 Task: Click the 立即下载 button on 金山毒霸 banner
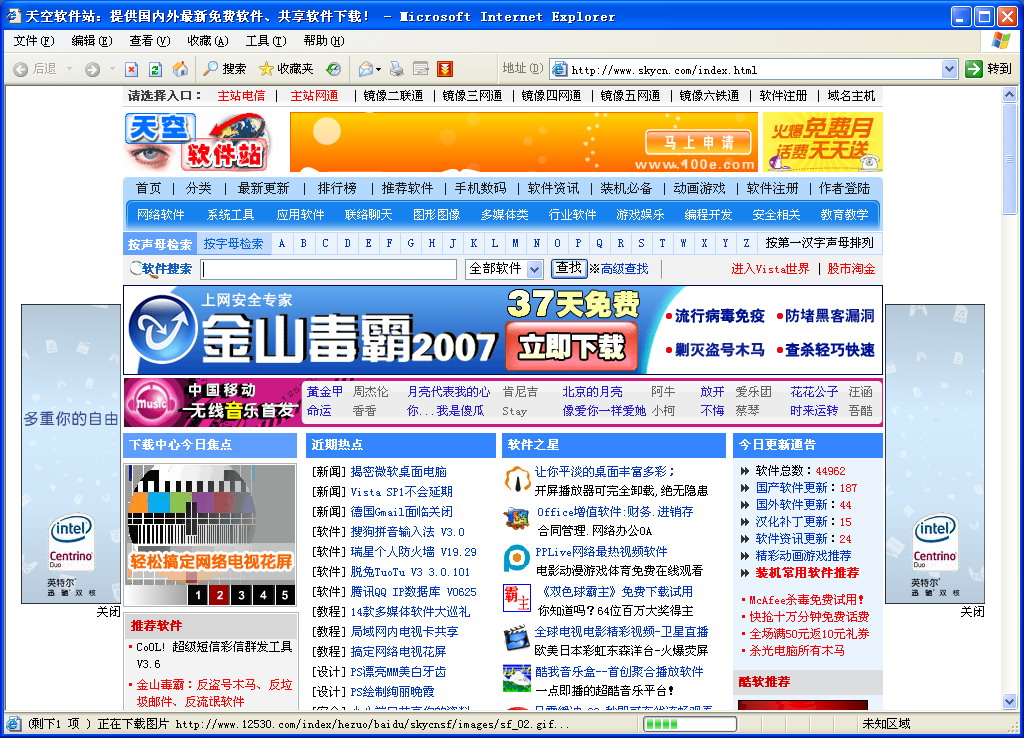coord(571,347)
